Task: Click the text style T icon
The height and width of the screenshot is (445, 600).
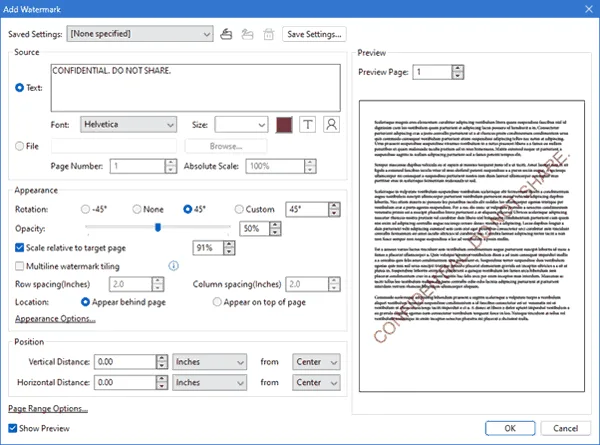Action: pos(308,125)
